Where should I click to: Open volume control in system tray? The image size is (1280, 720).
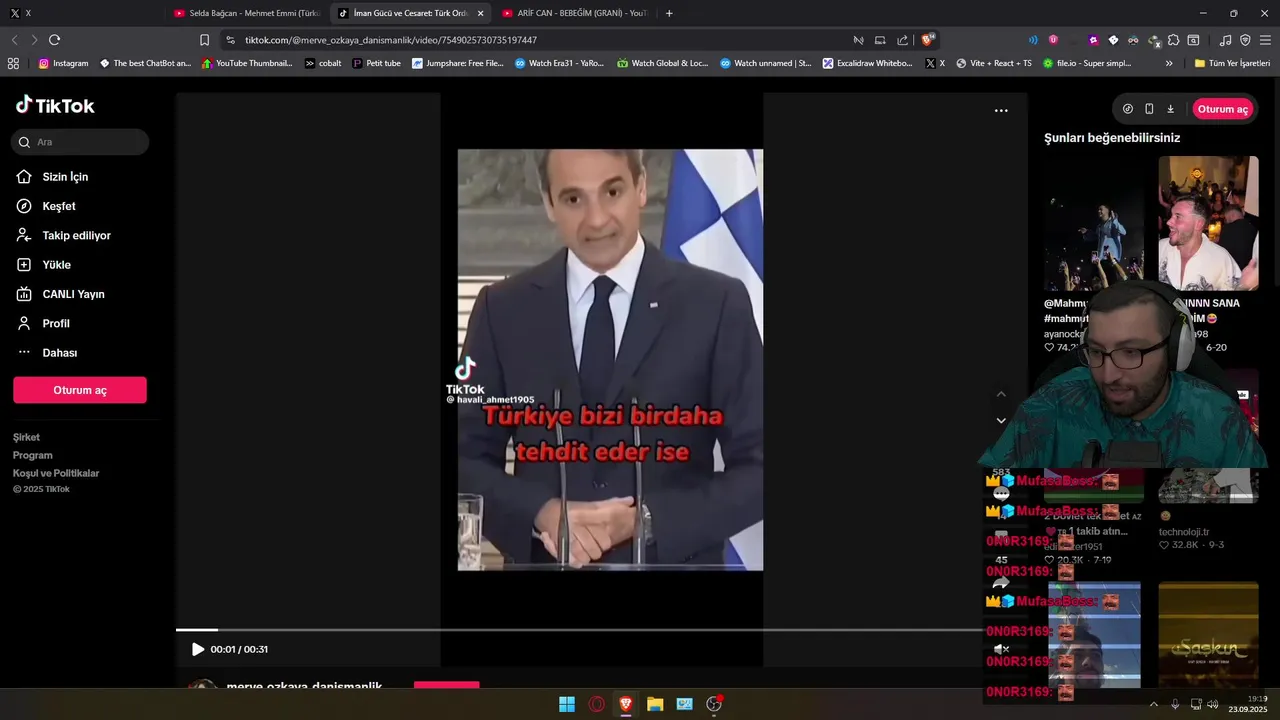click(1212, 704)
